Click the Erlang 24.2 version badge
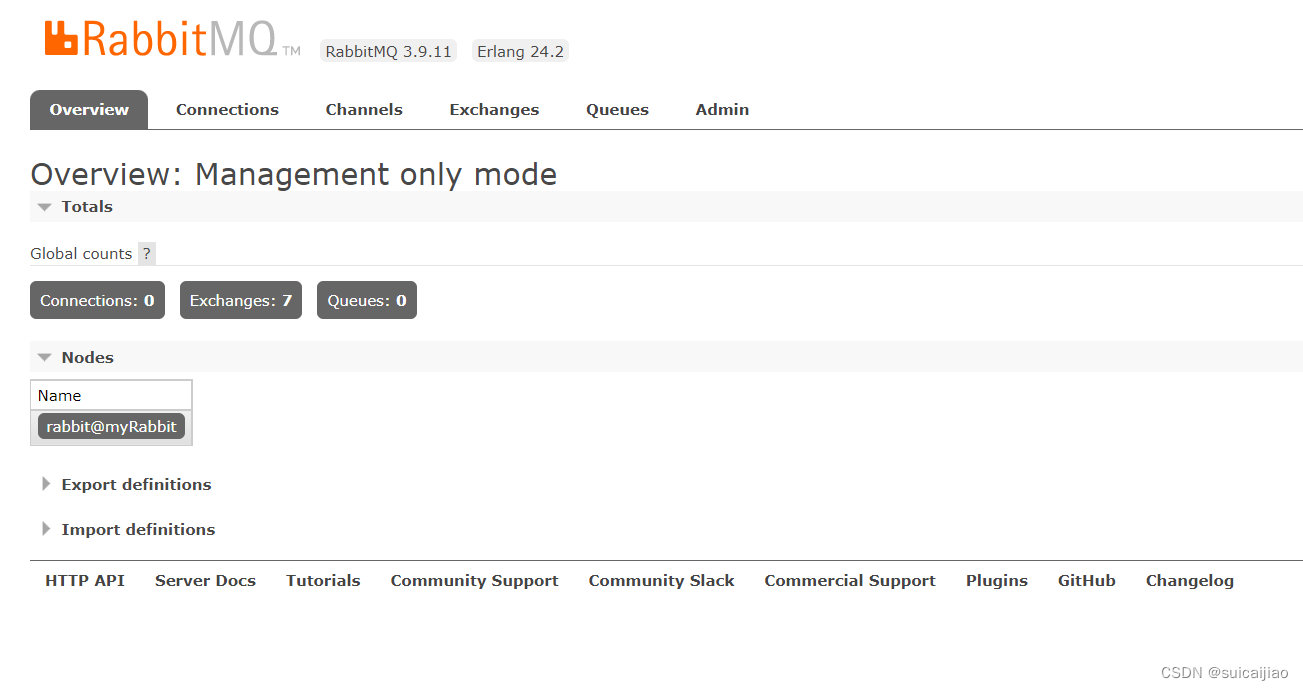 point(520,50)
